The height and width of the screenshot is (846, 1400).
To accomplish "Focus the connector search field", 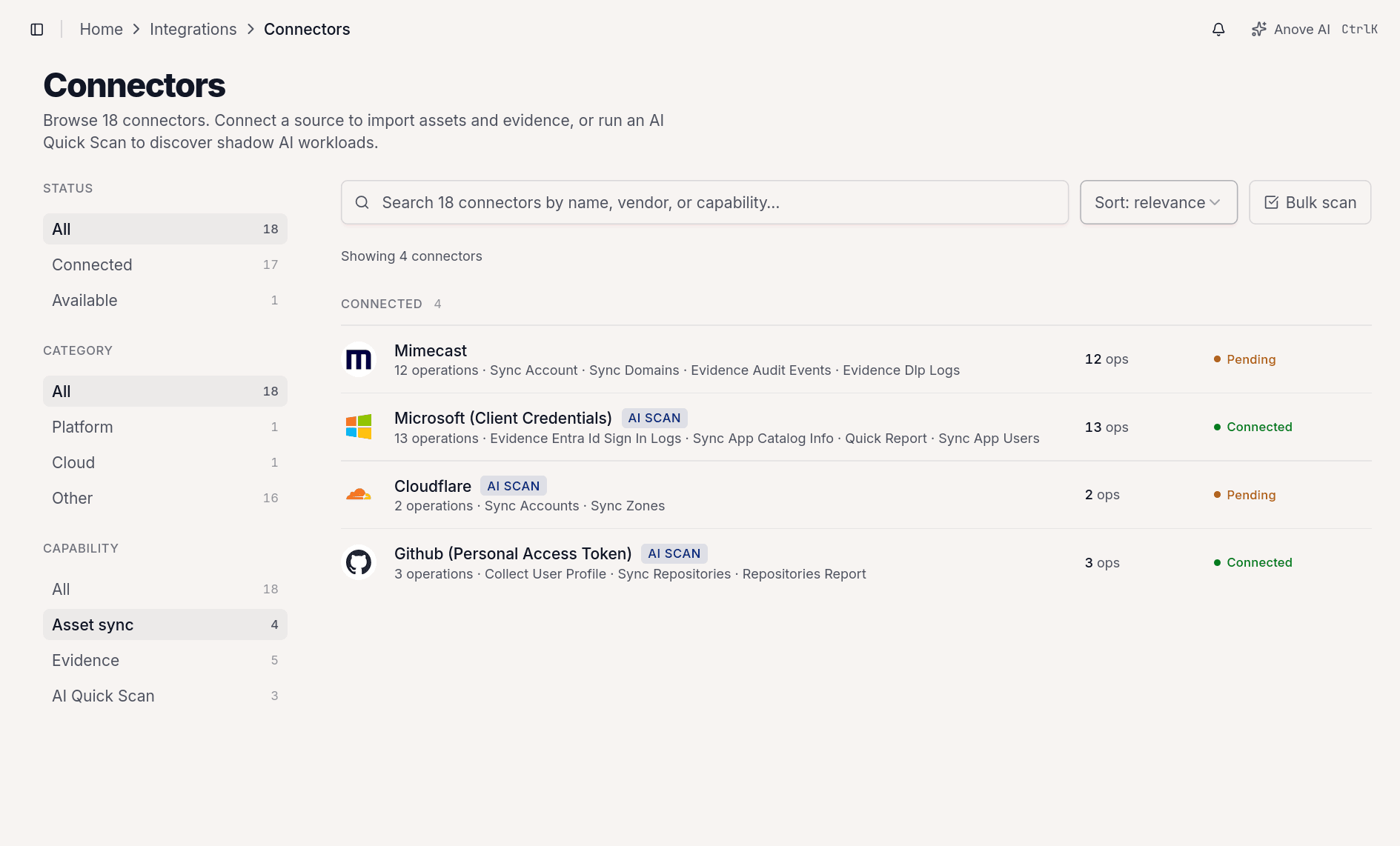I will (705, 202).
